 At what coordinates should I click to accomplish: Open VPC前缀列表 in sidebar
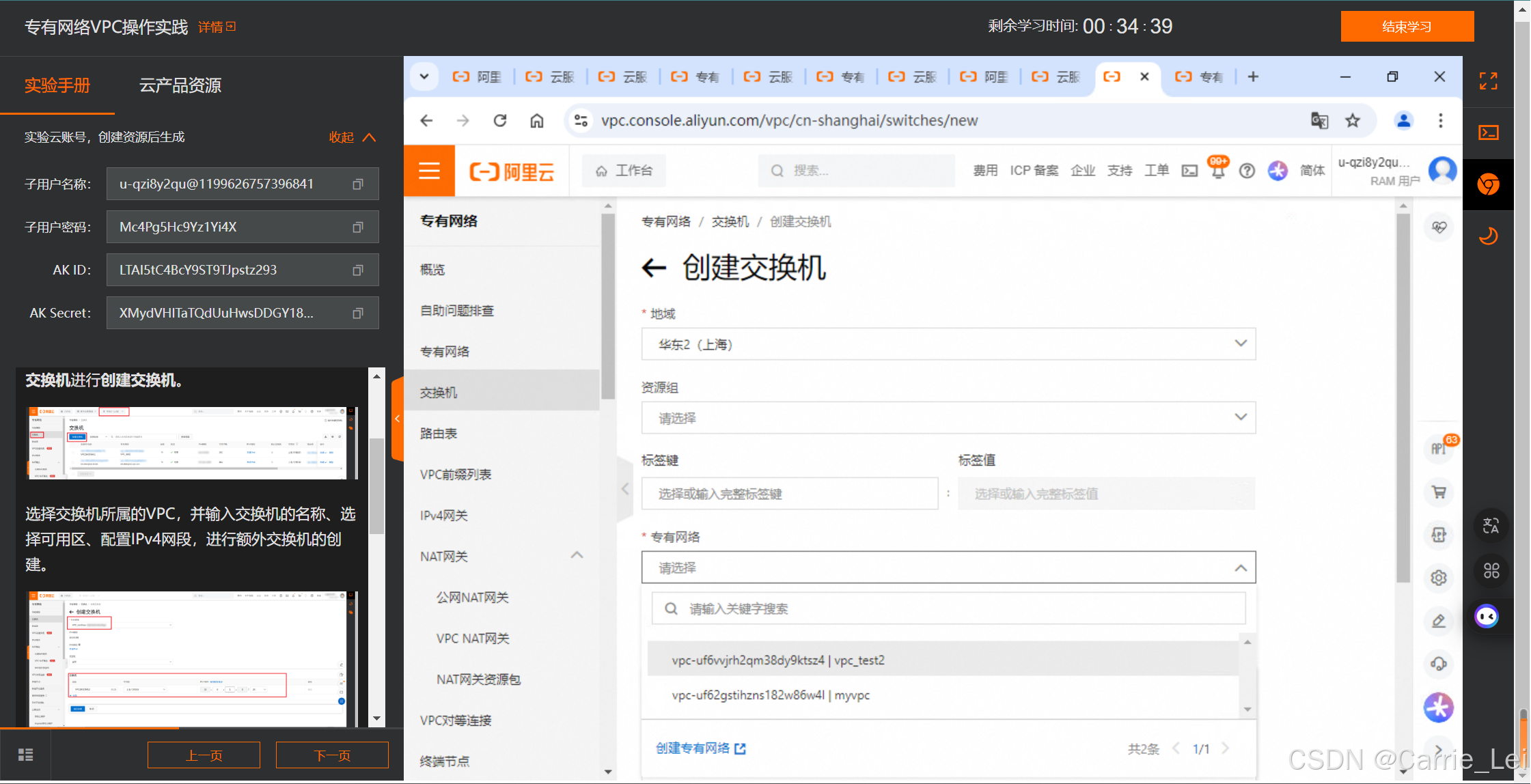point(456,475)
